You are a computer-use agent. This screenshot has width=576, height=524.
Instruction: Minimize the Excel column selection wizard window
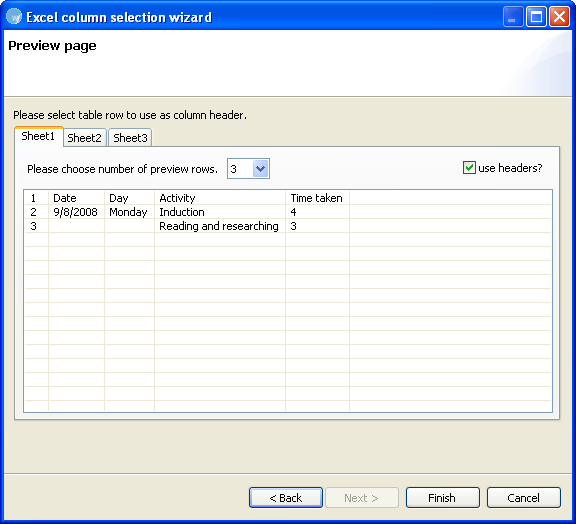pos(513,17)
